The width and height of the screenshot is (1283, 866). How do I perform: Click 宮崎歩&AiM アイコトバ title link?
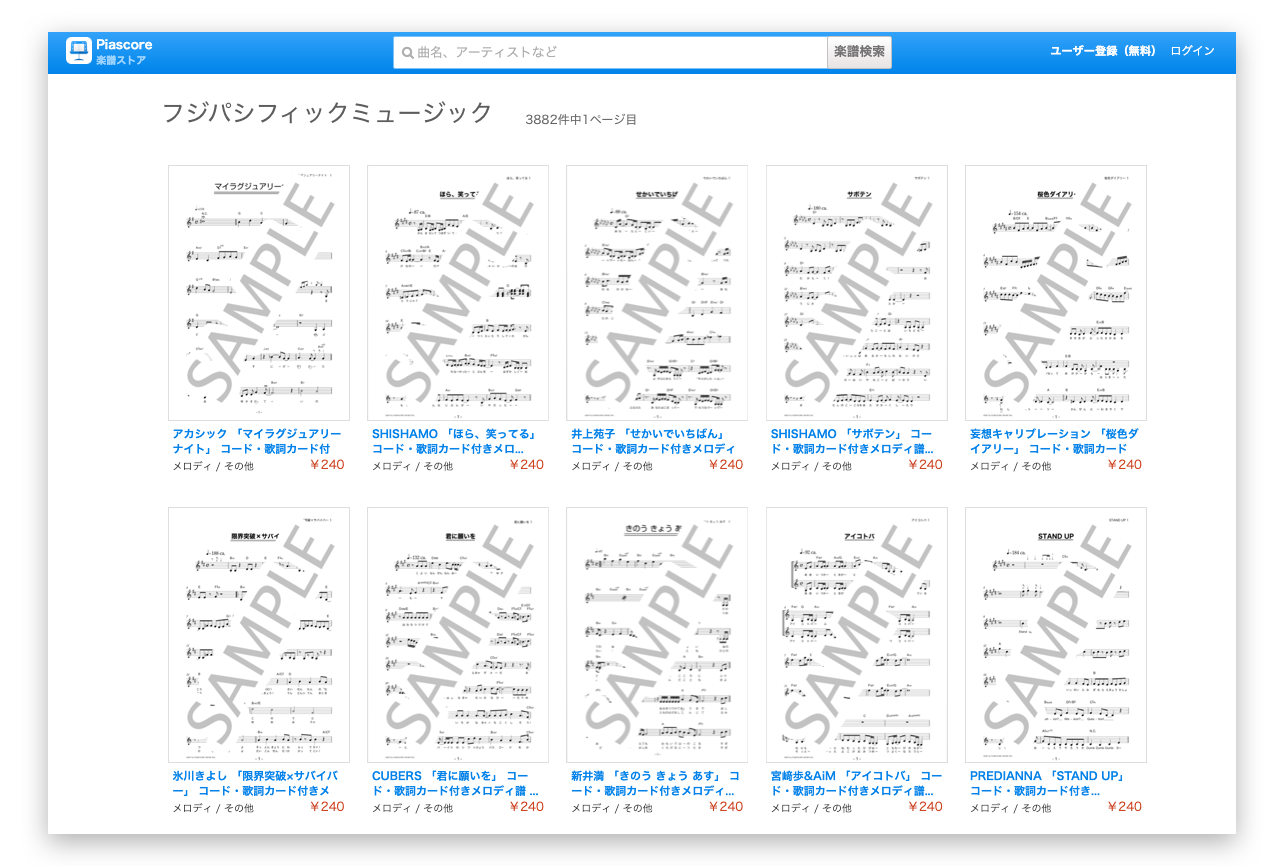click(x=856, y=783)
